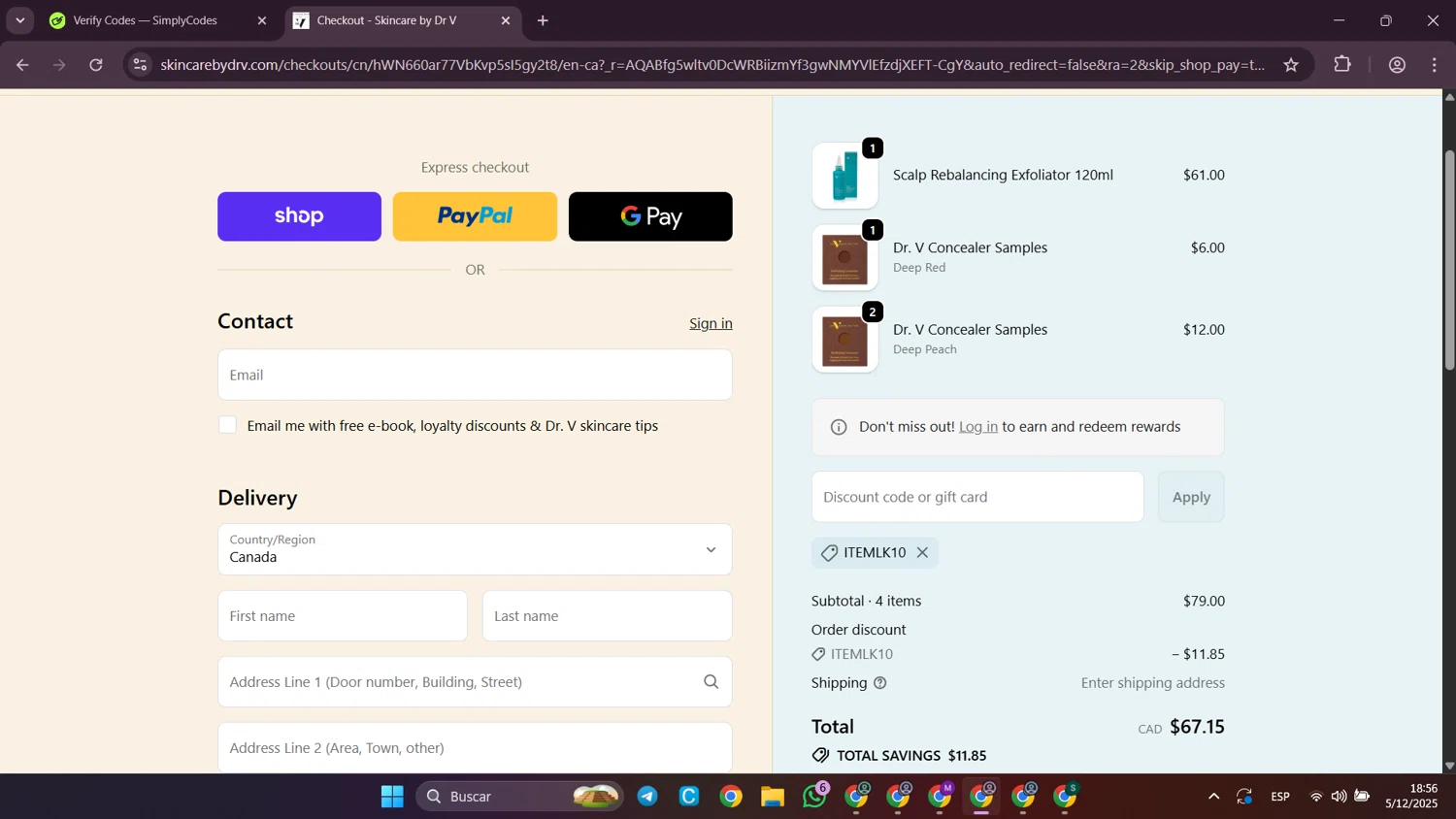1456x819 pixels.
Task: Open site information icon in address bar
Action: tap(140, 65)
